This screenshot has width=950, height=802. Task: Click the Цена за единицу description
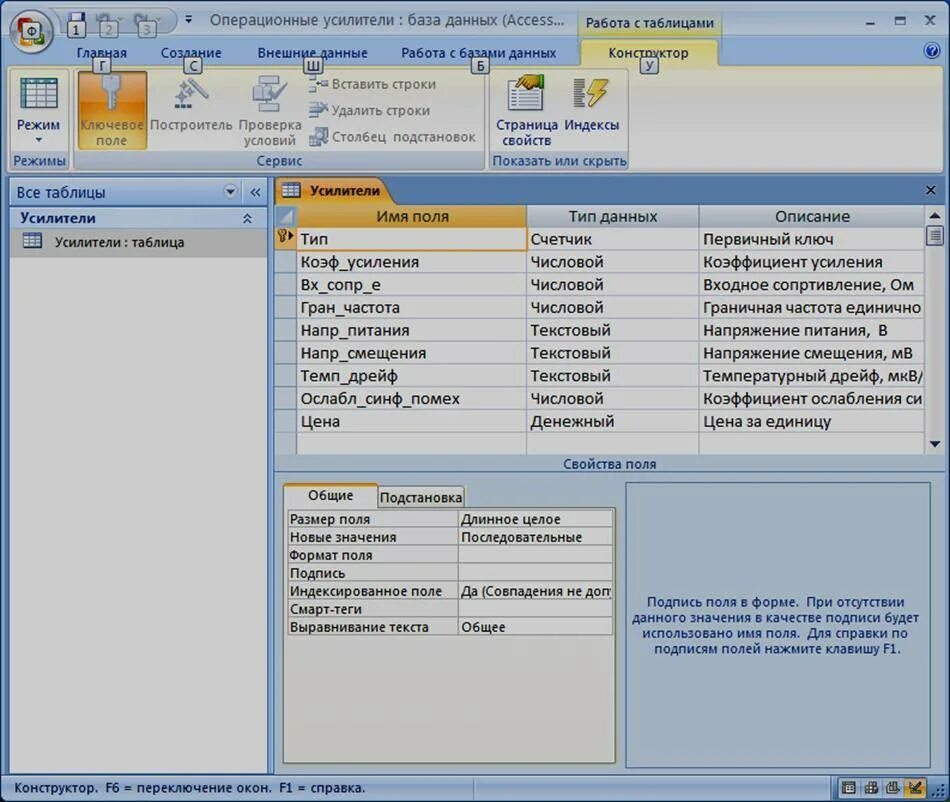pyautogui.click(x=812, y=421)
